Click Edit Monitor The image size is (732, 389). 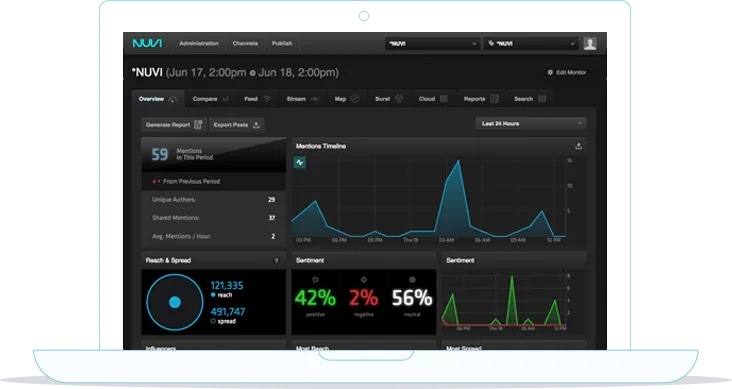(x=567, y=72)
